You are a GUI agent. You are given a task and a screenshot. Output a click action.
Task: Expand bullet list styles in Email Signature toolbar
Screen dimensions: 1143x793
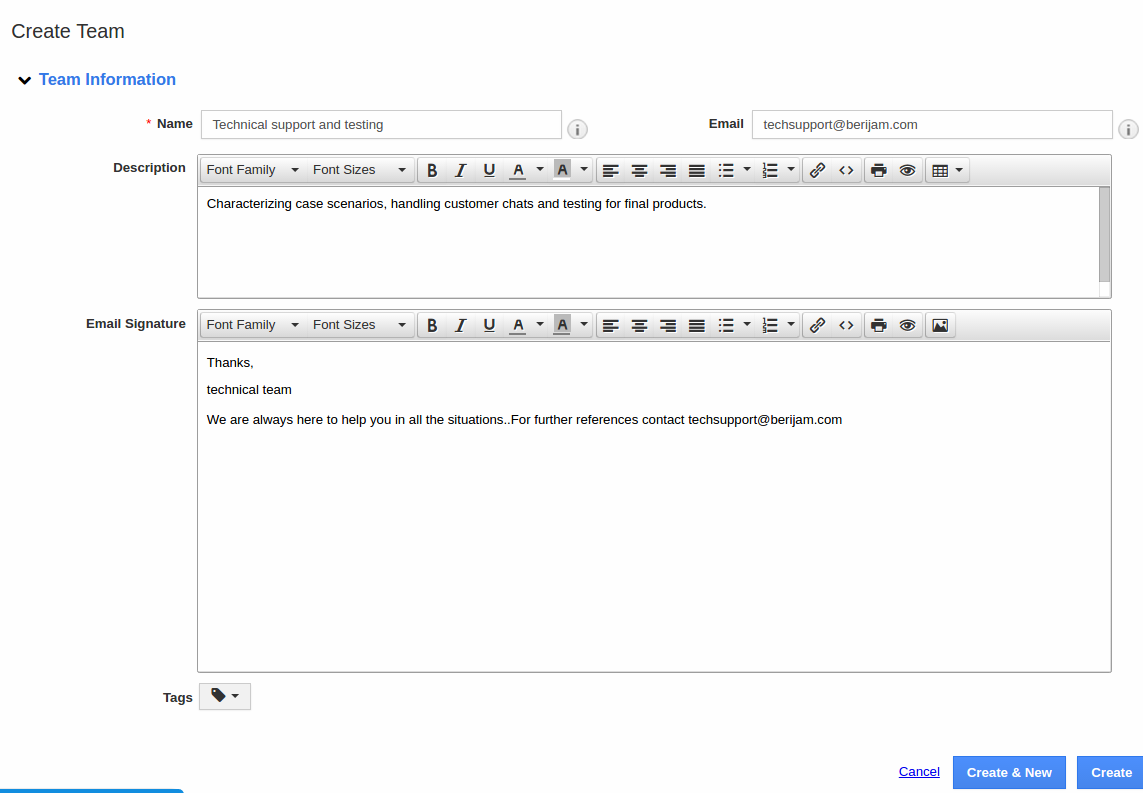click(746, 325)
